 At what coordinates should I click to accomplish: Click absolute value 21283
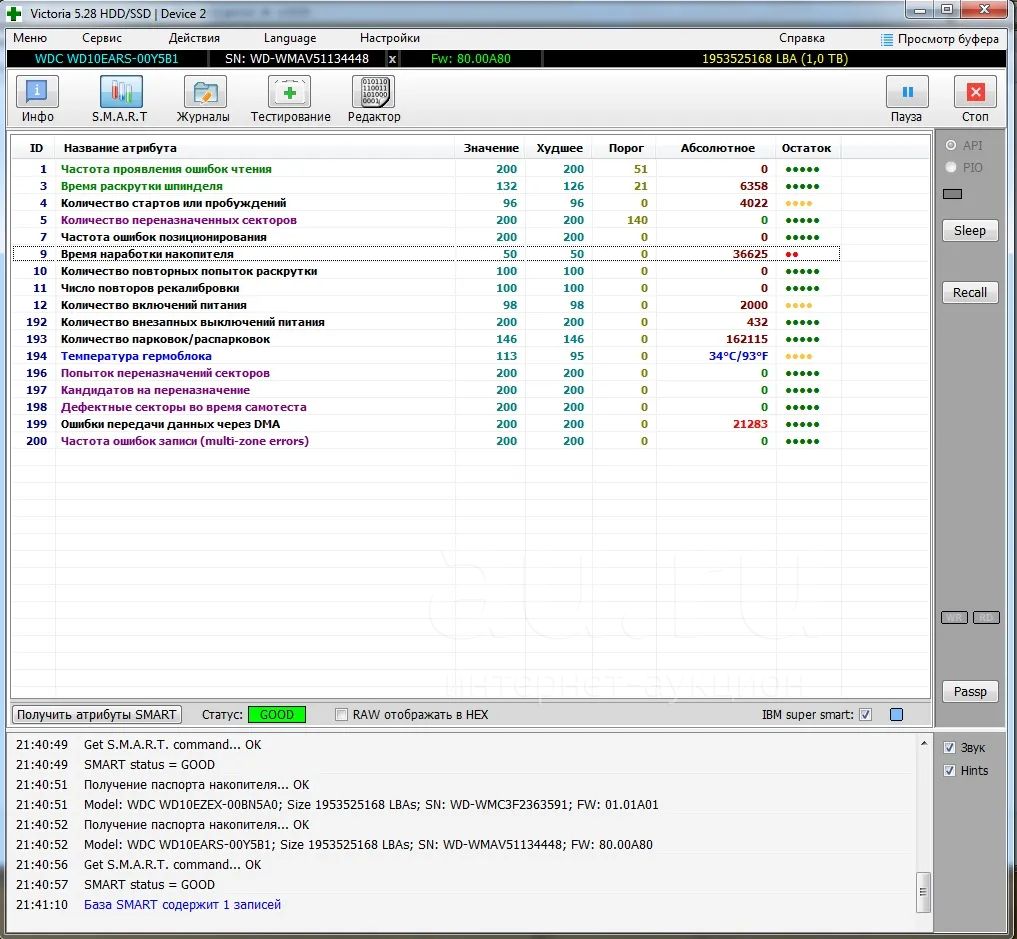[750, 424]
